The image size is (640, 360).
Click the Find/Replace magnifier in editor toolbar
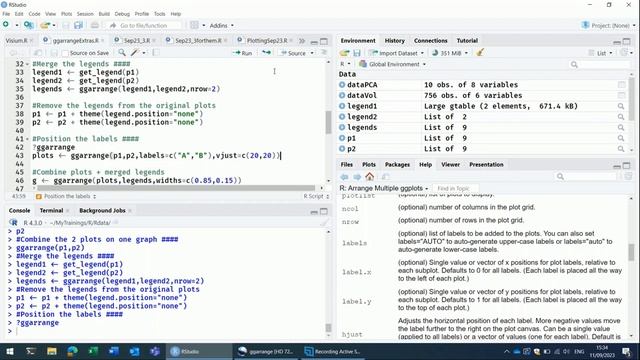pos(122,53)
